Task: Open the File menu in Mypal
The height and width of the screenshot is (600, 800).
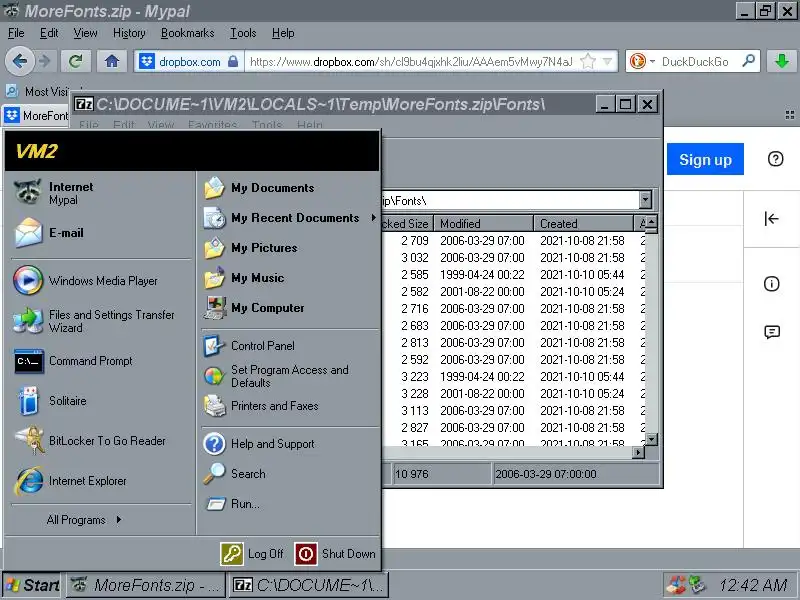Action: pyautogui.click(x=16, y=33)
